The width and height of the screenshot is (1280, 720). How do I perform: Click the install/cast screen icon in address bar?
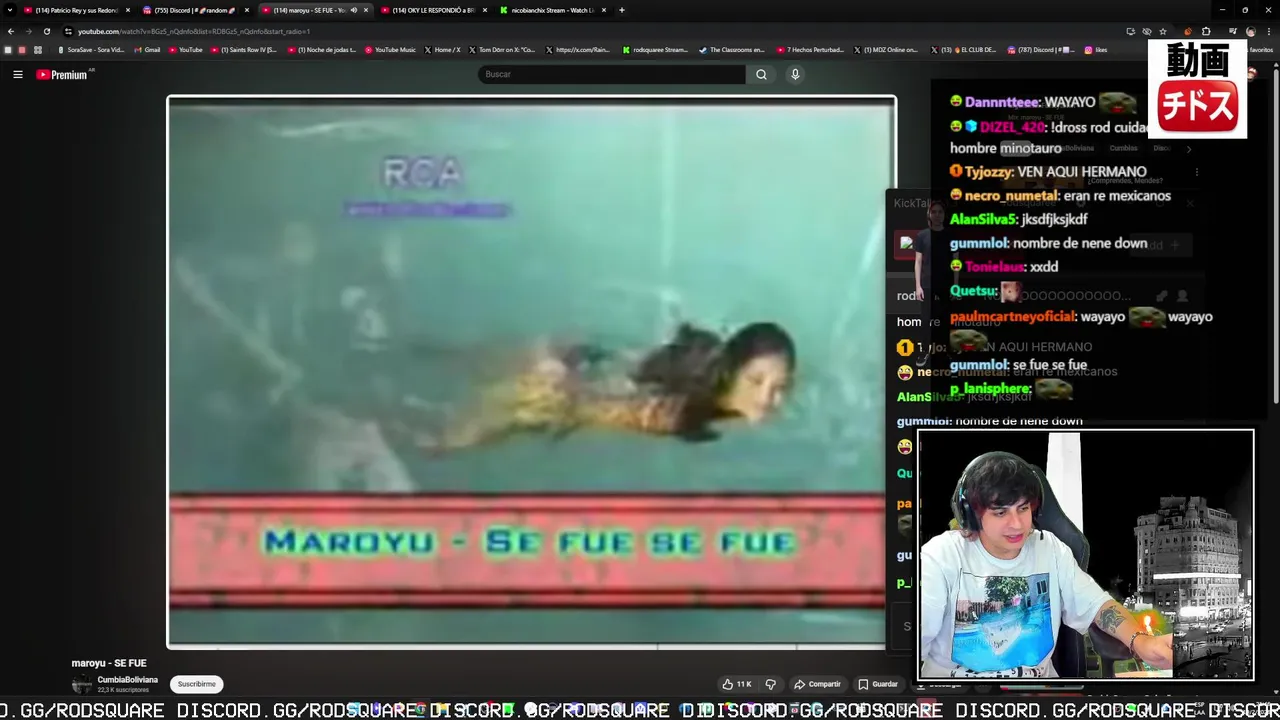tap(1130, 31)
